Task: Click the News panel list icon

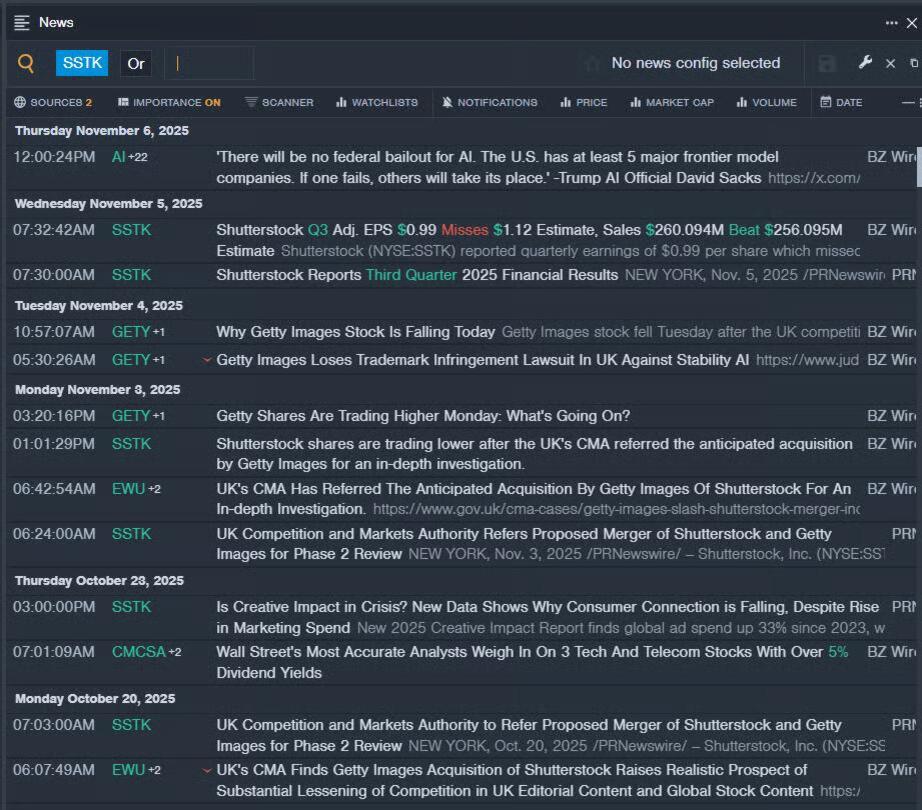Action: (x=22, y=22)
